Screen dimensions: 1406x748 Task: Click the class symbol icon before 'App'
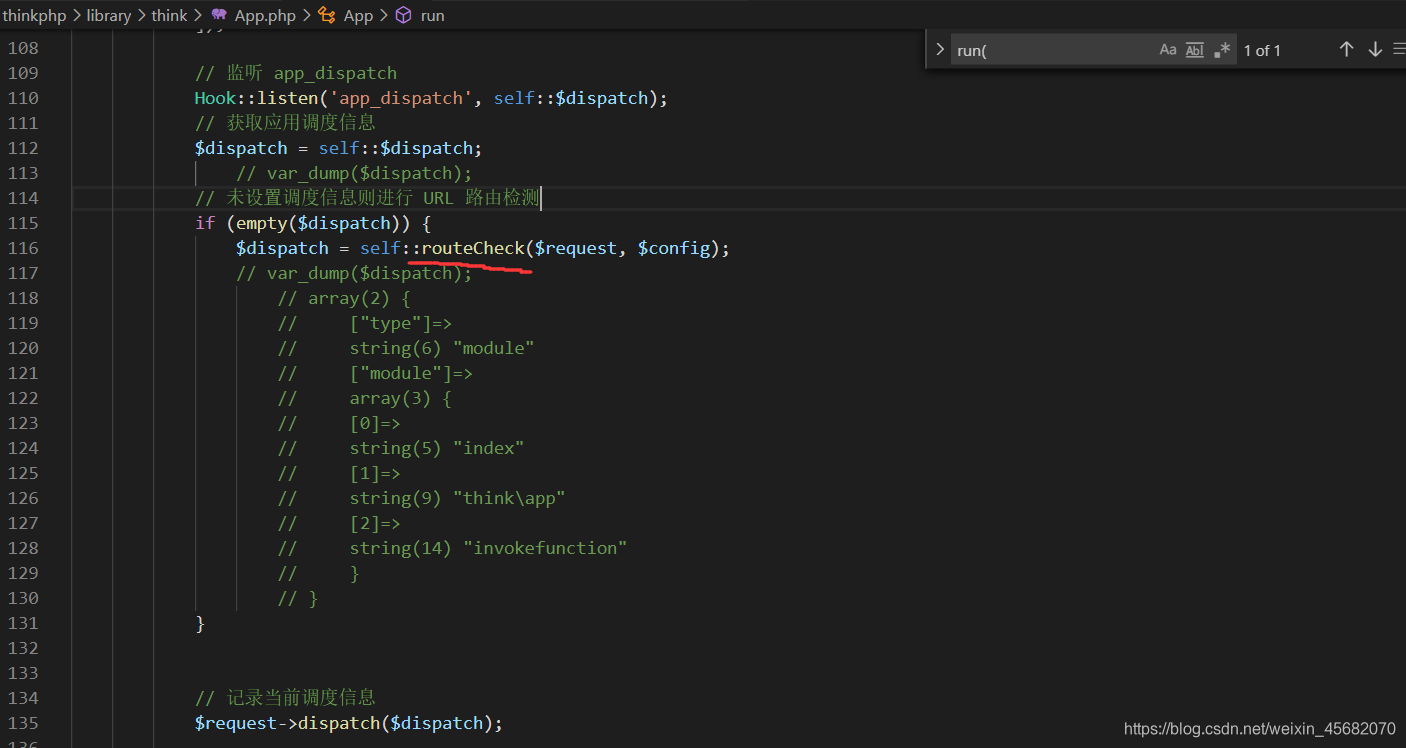pos(327,15)
